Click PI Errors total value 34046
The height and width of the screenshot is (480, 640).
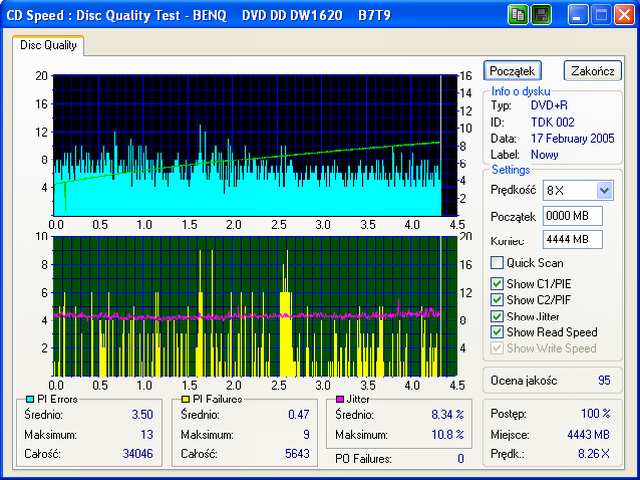tap(138, 453)
